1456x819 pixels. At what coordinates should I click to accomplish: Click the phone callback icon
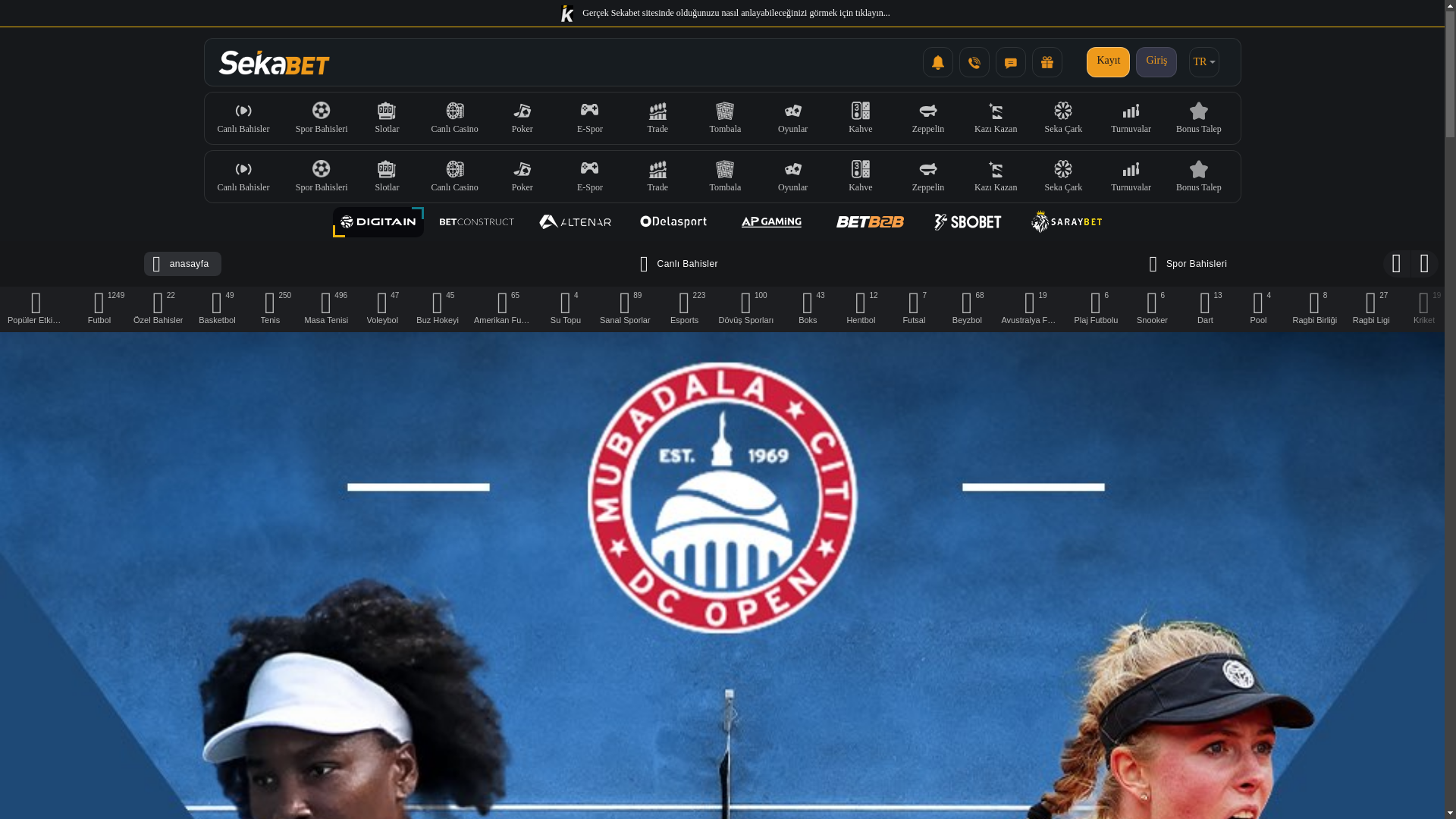(x=974, y=62)
